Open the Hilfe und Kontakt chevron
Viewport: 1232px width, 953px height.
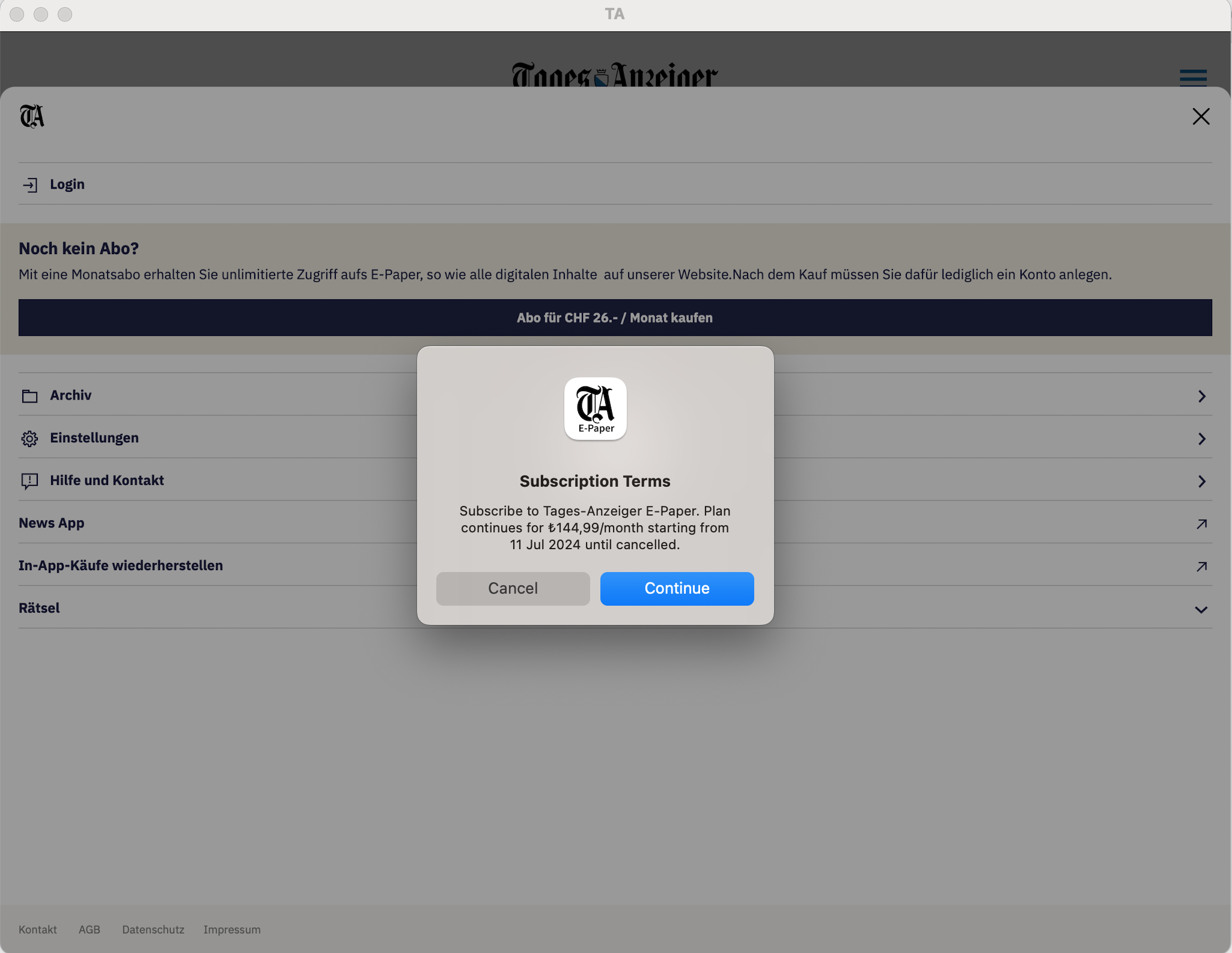point(1201,481)
